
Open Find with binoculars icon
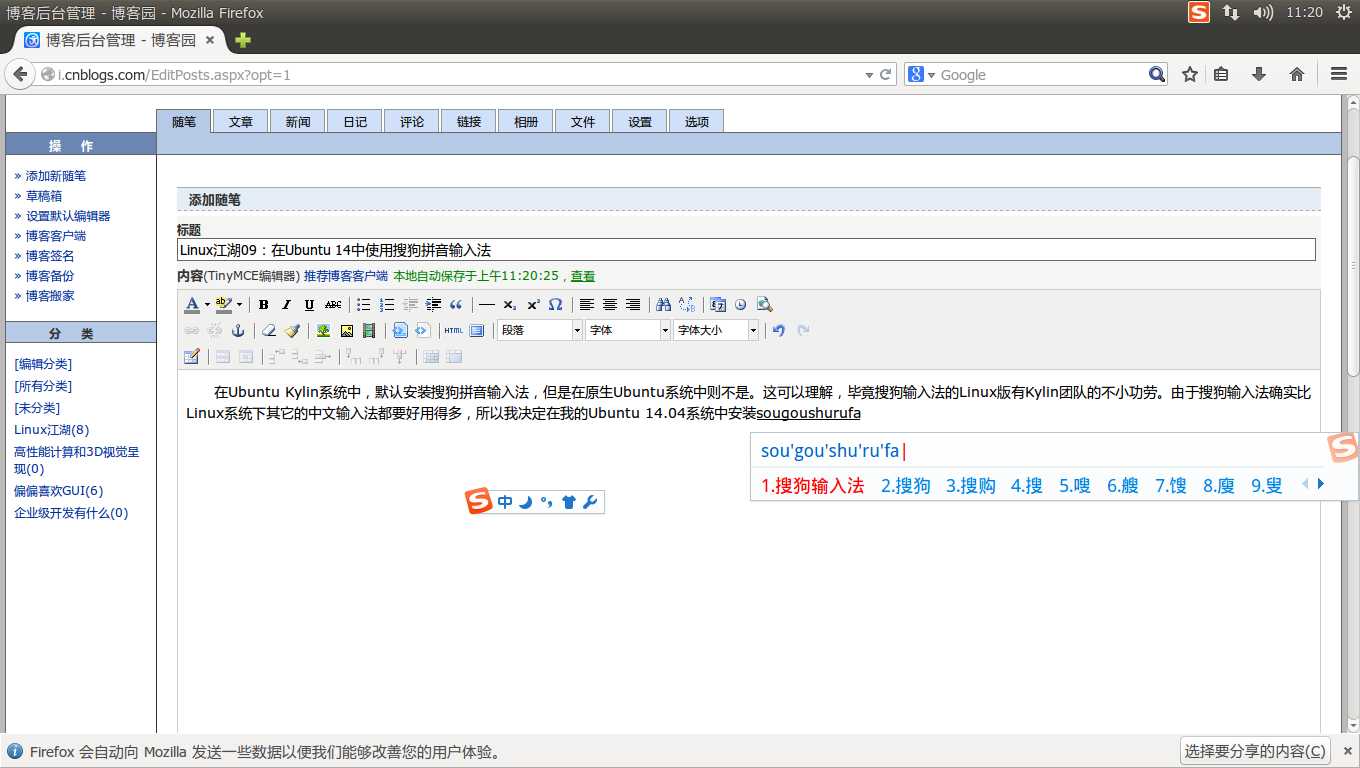pos(664,305)
